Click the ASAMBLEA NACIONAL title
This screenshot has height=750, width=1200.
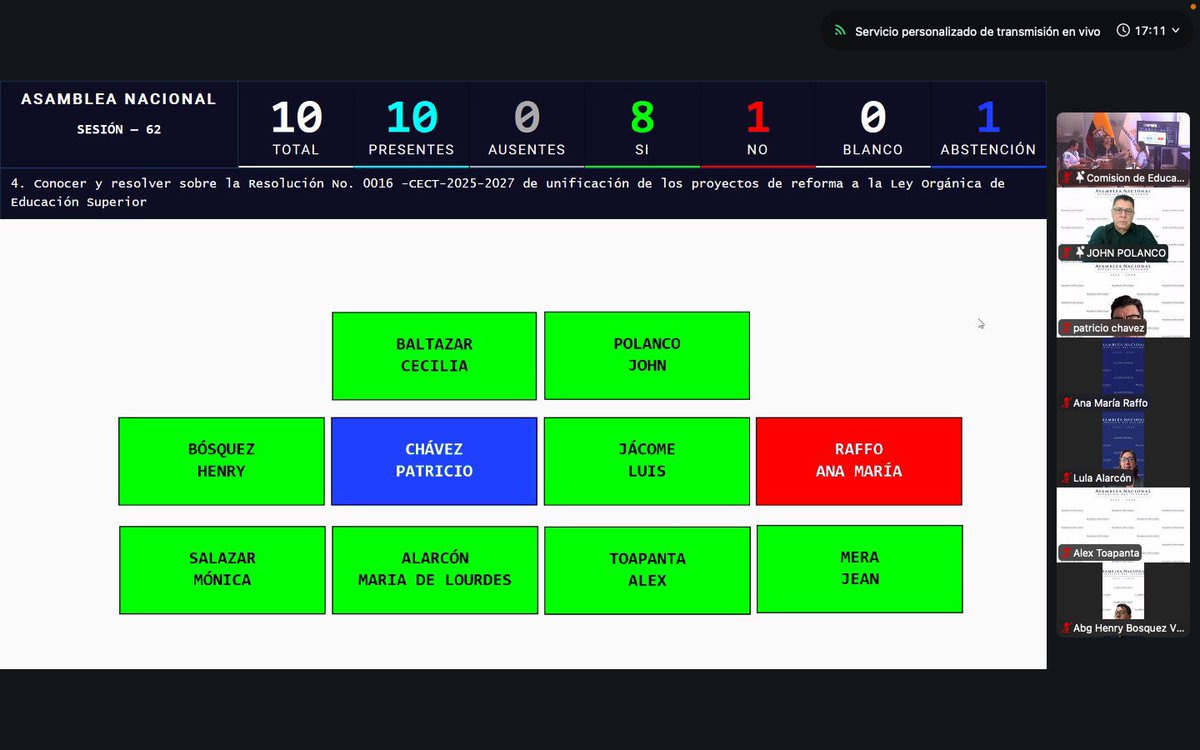(x=118, y=99)
